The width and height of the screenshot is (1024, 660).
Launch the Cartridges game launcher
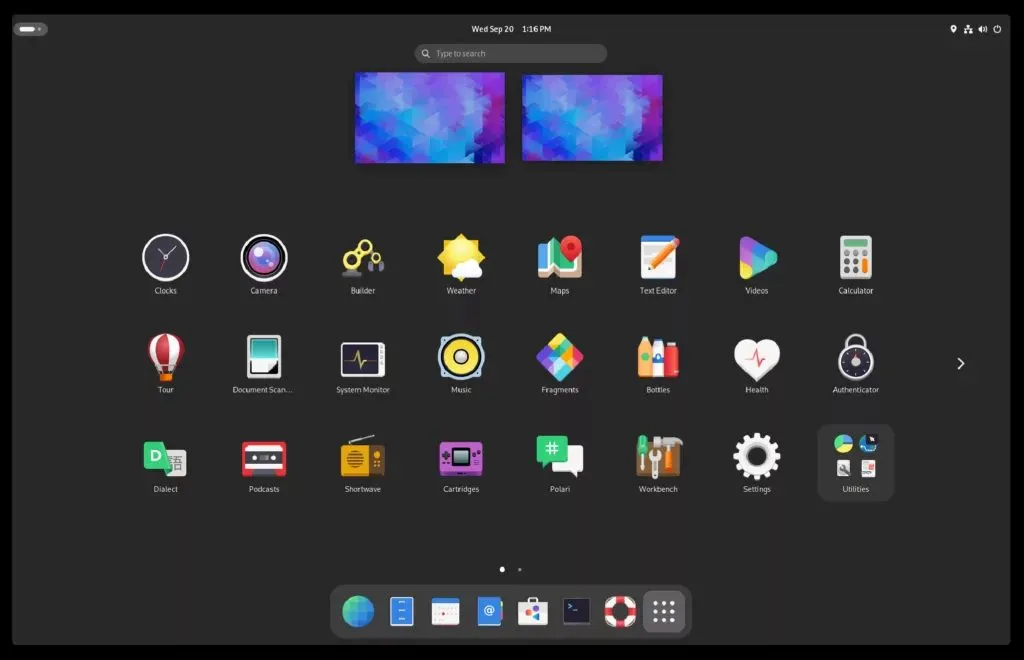click(x=460, y=456)
